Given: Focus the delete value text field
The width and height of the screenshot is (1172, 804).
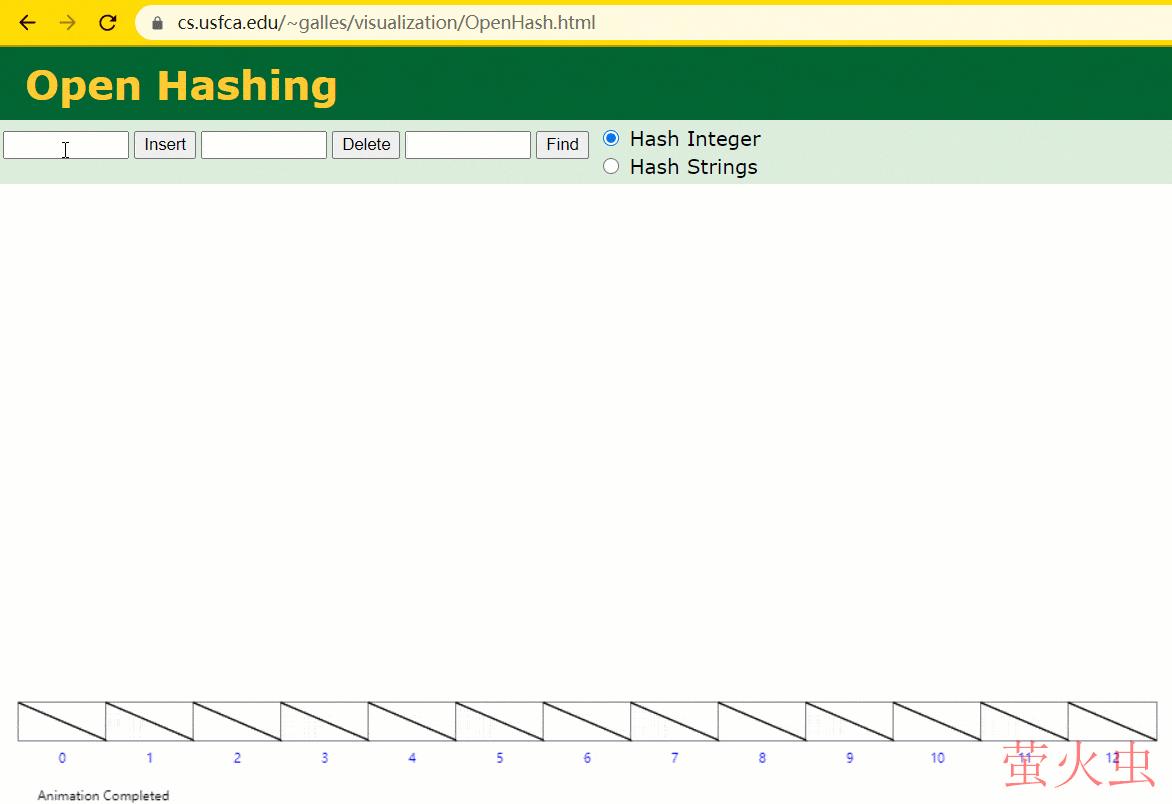Looking at the screenshot, I should [264, 145].
